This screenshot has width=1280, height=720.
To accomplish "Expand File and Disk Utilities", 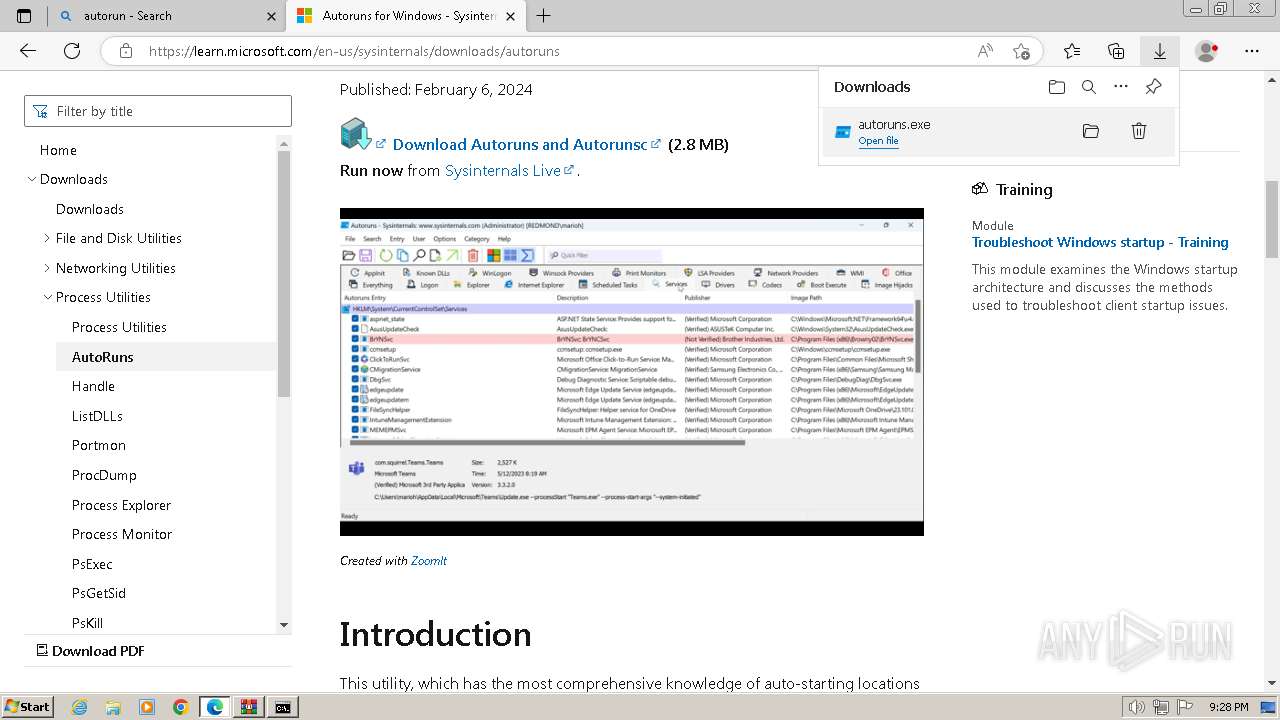I will [x=47, y=238].
